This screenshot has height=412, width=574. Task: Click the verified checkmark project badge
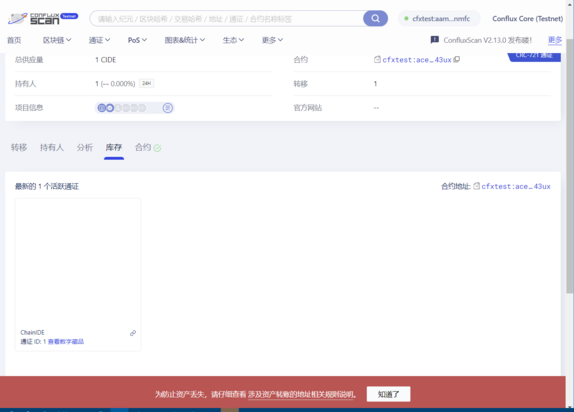click(110, 108)
